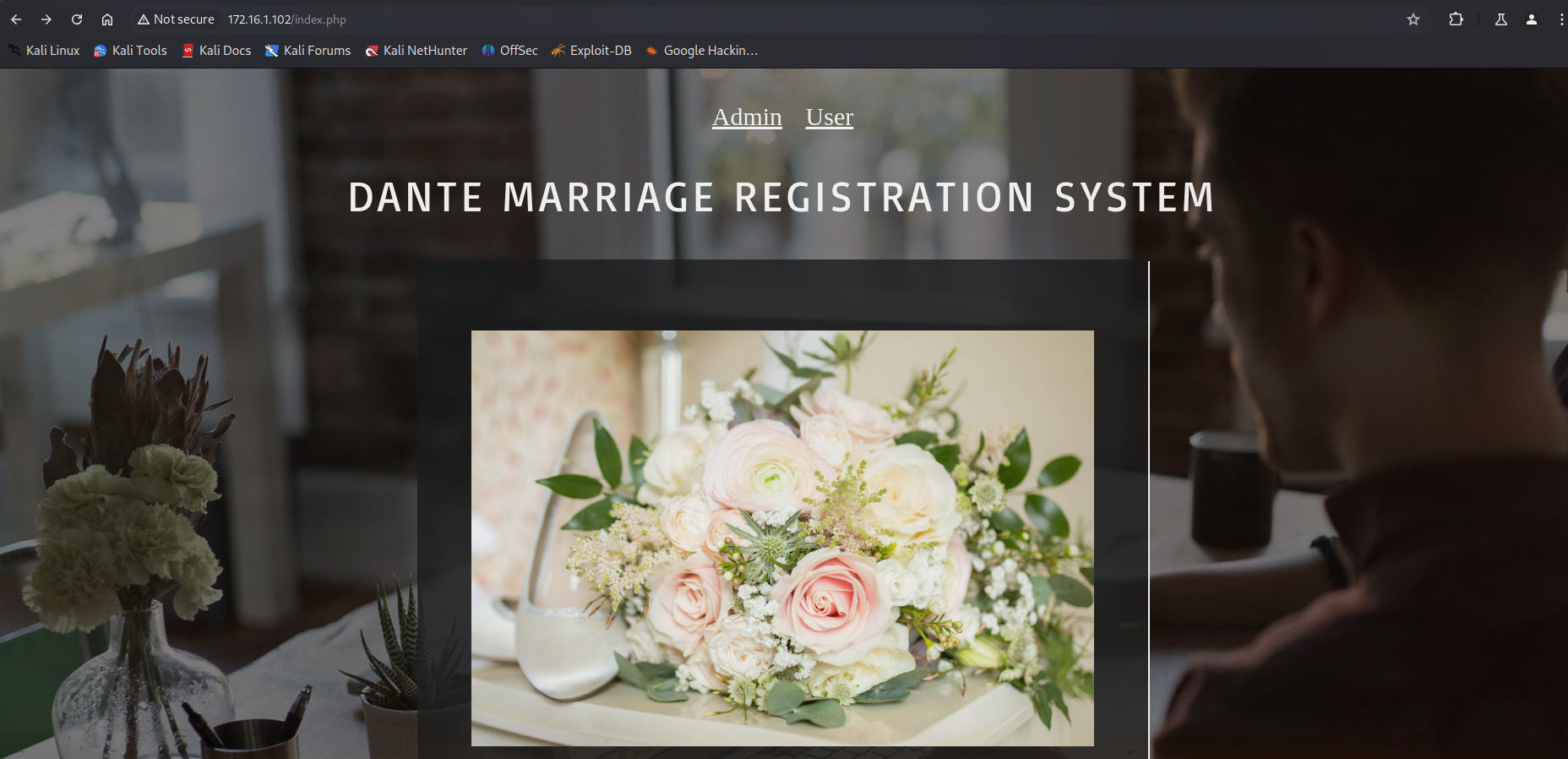Open the browser three-dot menu
The width and height of the screenshot is (1568, 759).
(x=1560, y=19)
